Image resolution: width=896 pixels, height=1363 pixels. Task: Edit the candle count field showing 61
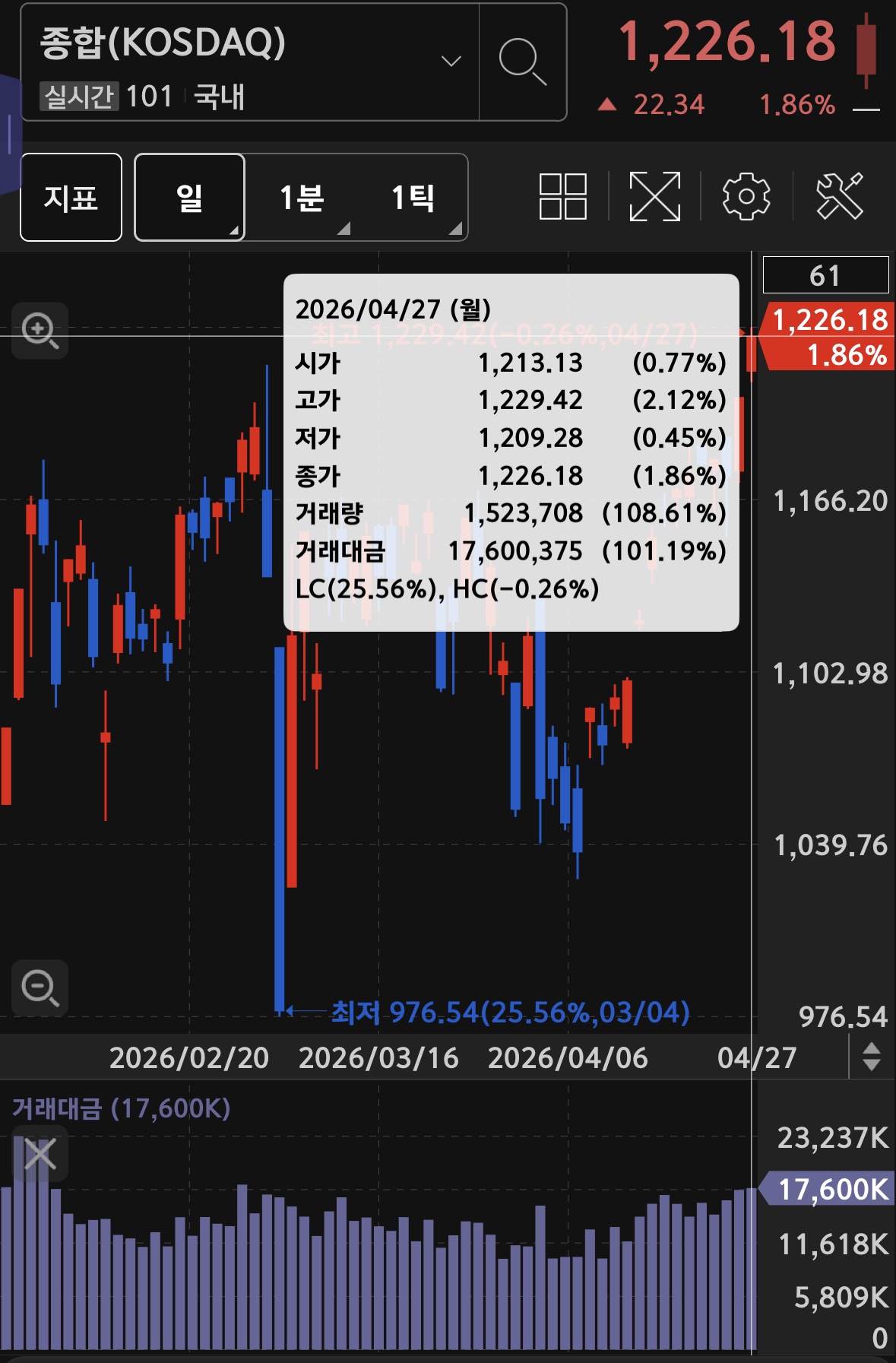point(825,274)
